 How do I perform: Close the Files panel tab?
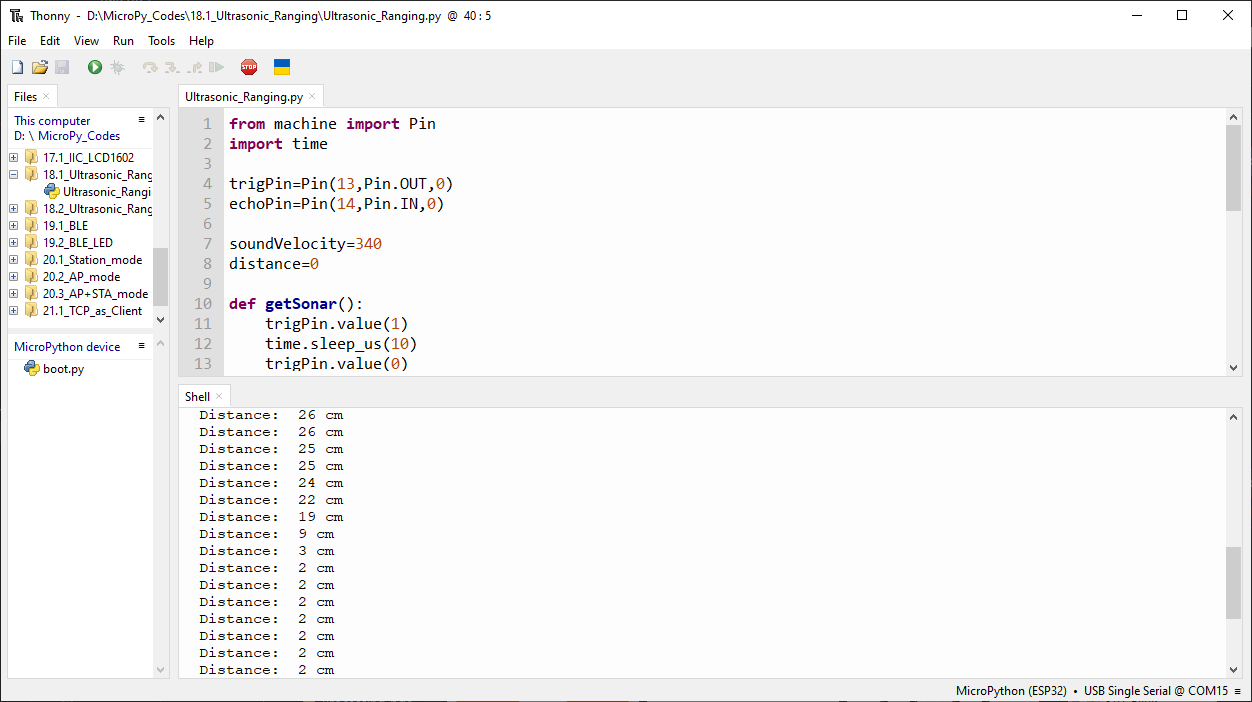pyautogui.click(x=46, y=97)
